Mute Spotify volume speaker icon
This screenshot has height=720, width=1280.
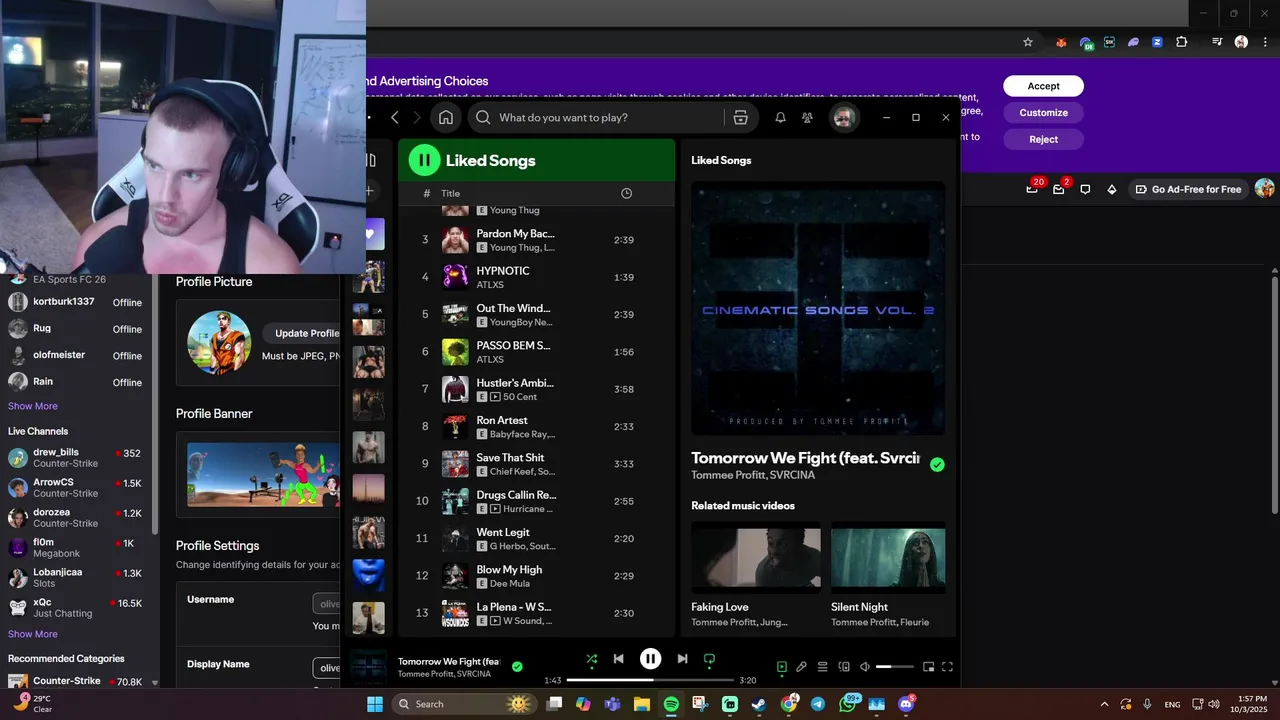tap(865, 667)
